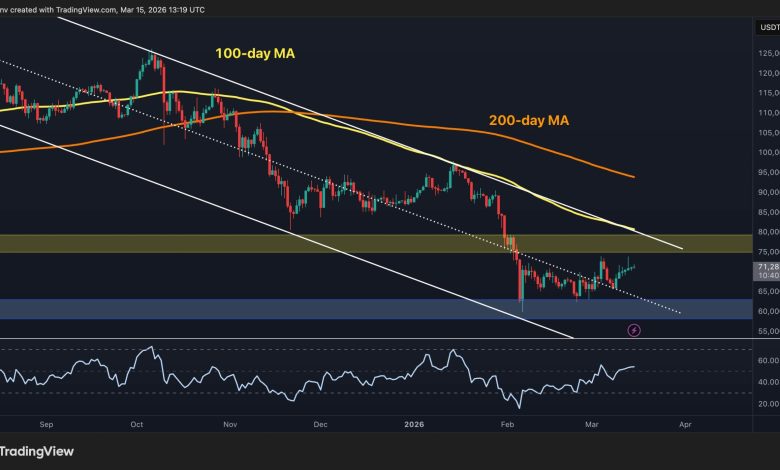Image resolution: width=780 pixels, height=470 pixels.
Task: Click the current price tag 71,28 on axis
Action: pos(765,269)
